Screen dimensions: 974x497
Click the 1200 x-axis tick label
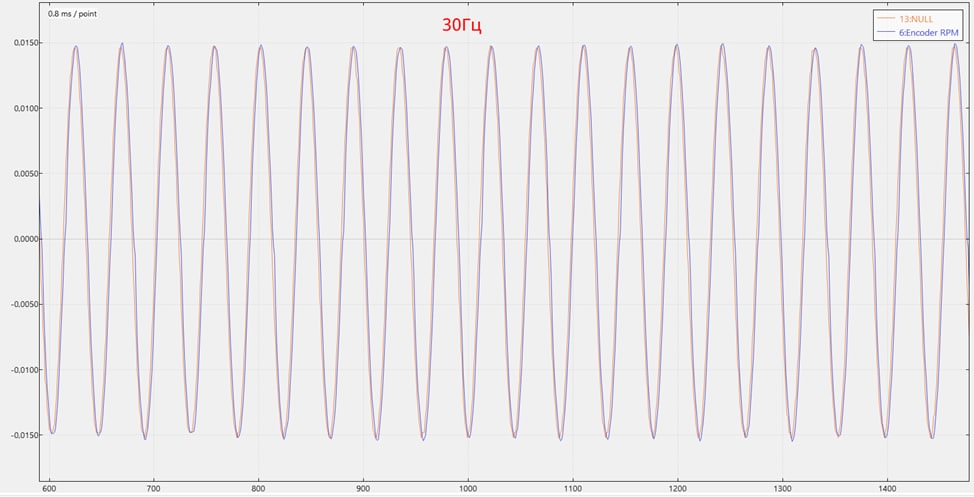[678, 489]
